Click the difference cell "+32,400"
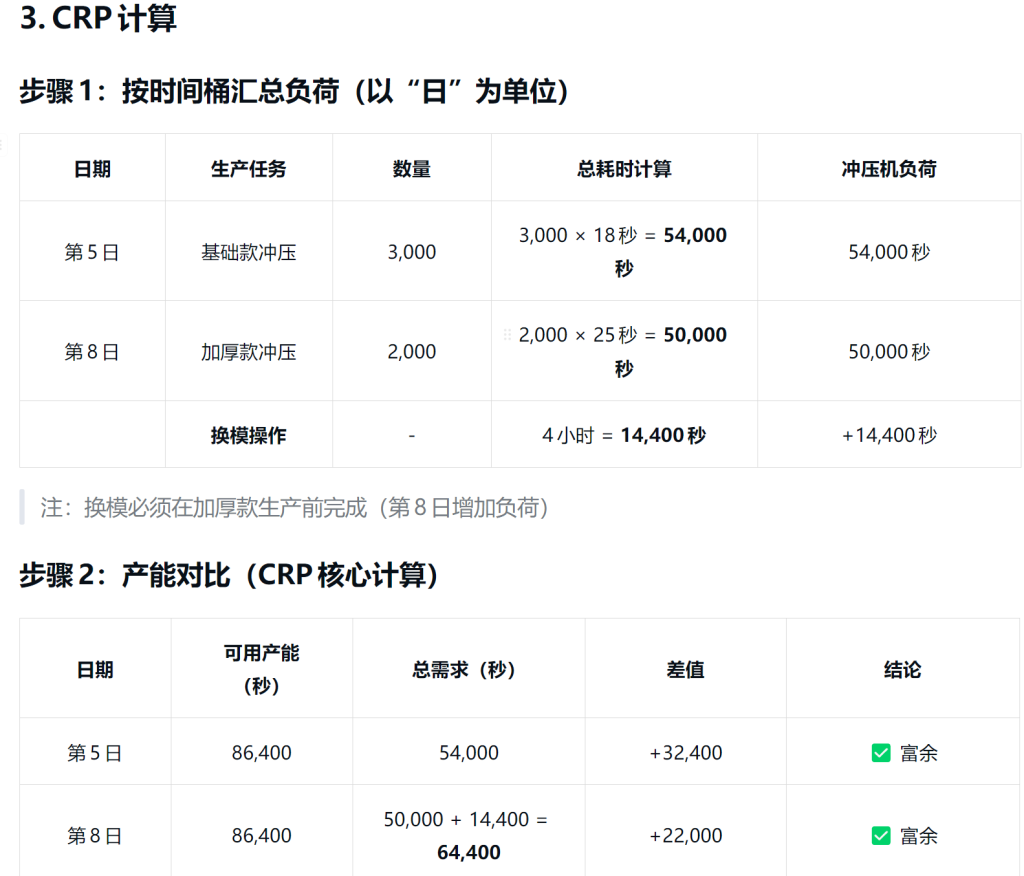The height and width of the screenshot is (876, 1024). [685, 753]
